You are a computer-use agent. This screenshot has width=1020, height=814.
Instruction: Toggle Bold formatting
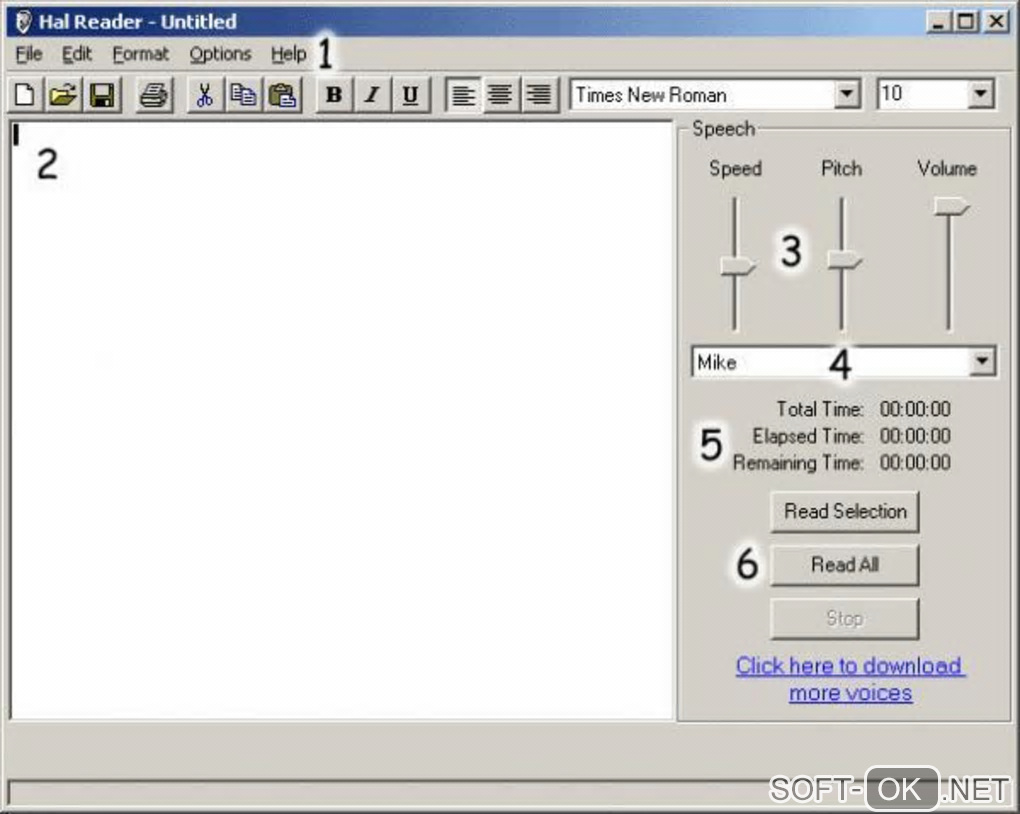pyautogui.click(x=334, y=95)
